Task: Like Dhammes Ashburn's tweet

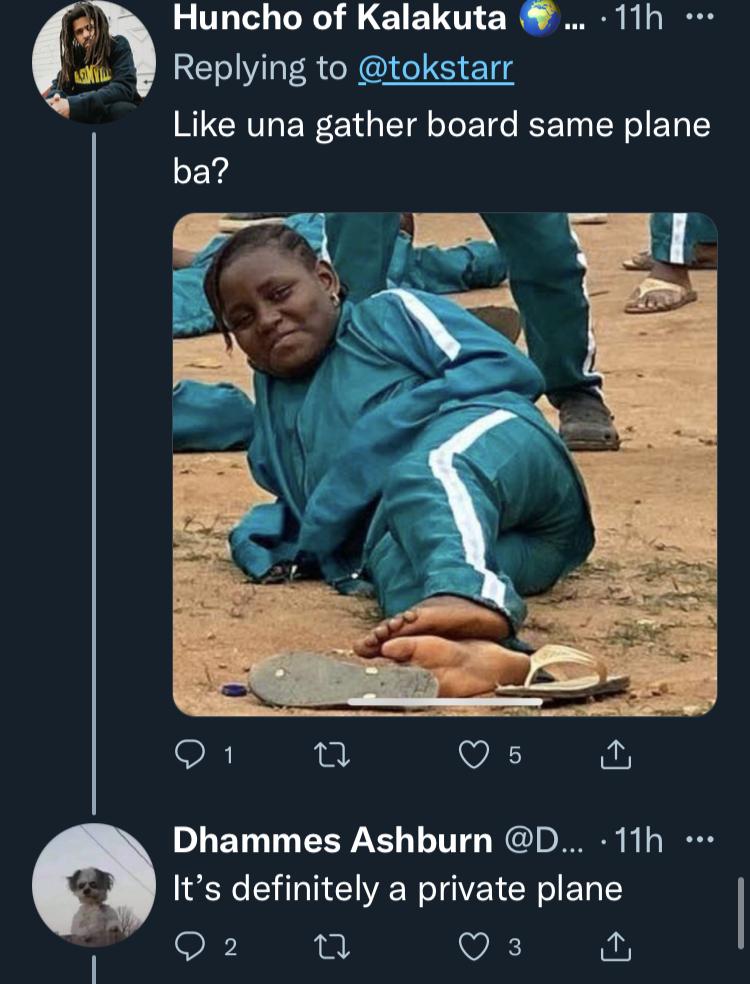Action: (x=474, y=947)
